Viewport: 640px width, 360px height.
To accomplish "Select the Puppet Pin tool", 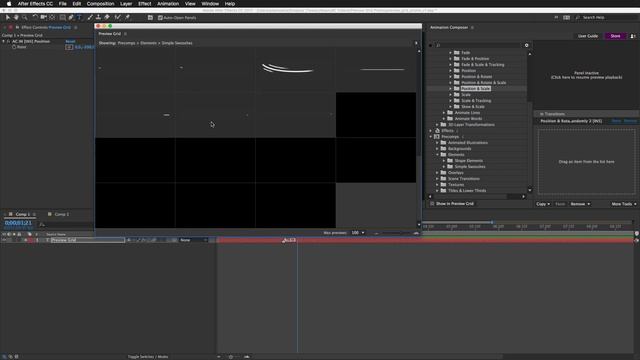I will (x=127, y=18).
